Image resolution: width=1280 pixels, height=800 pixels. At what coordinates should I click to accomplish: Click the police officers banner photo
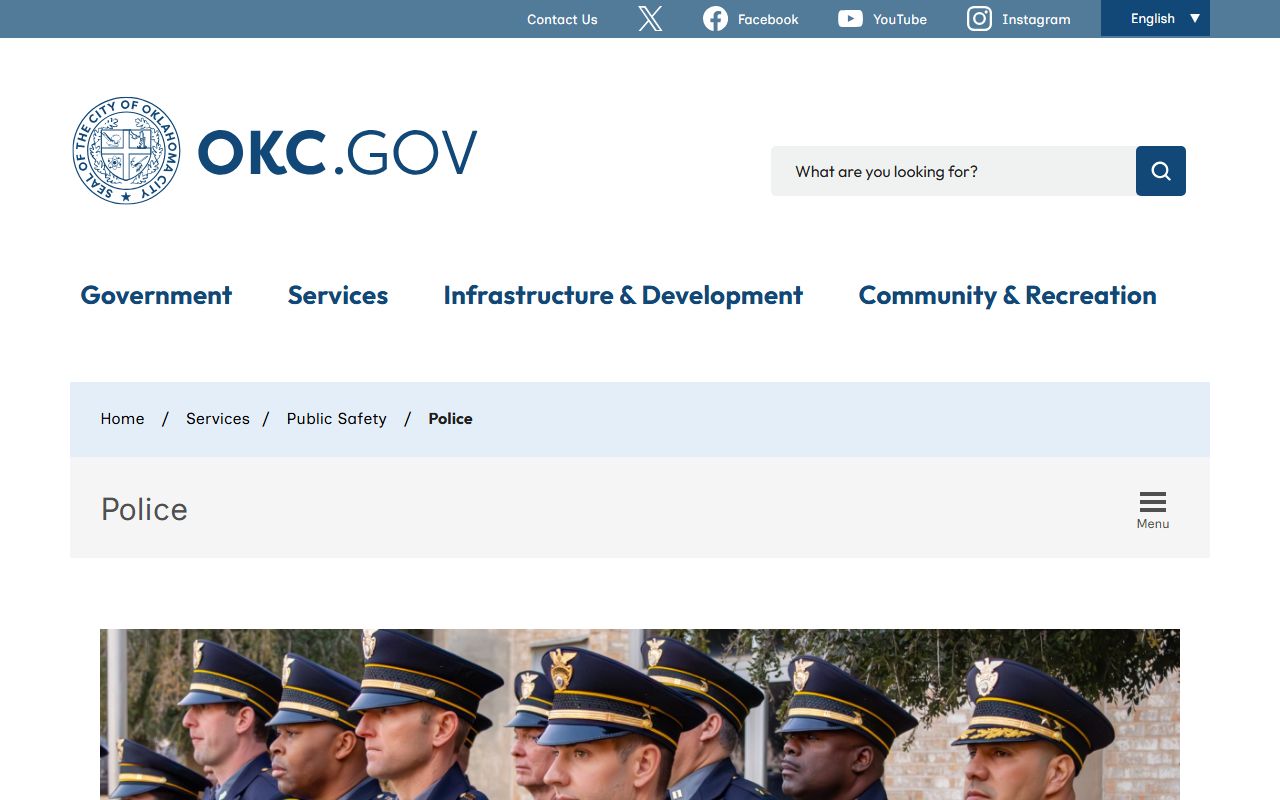pyautogui.click(x=640, y=714)
